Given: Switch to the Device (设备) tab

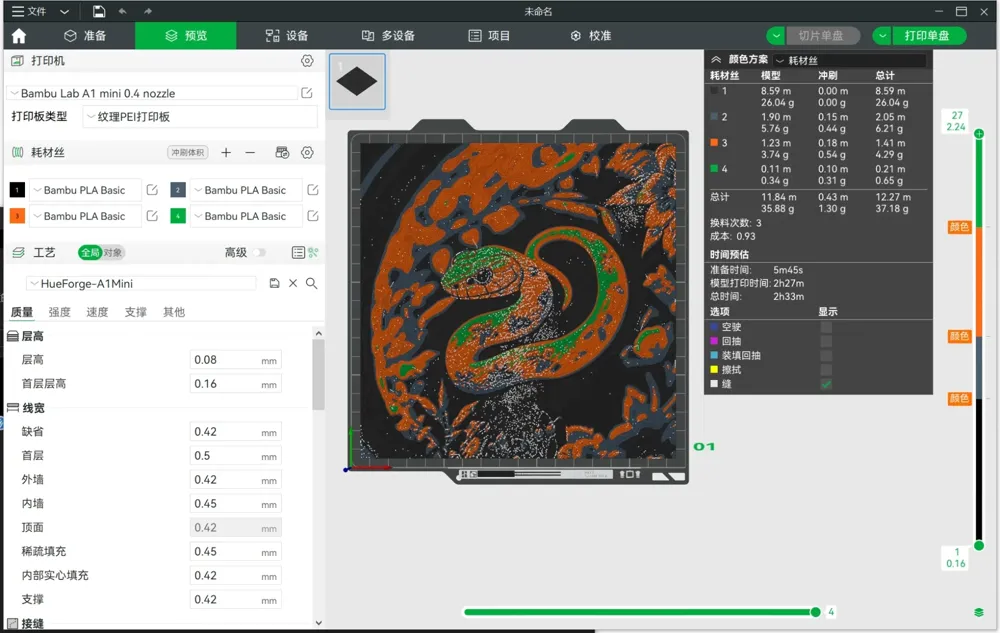Looking at the screenshot, I should (287, 36).
